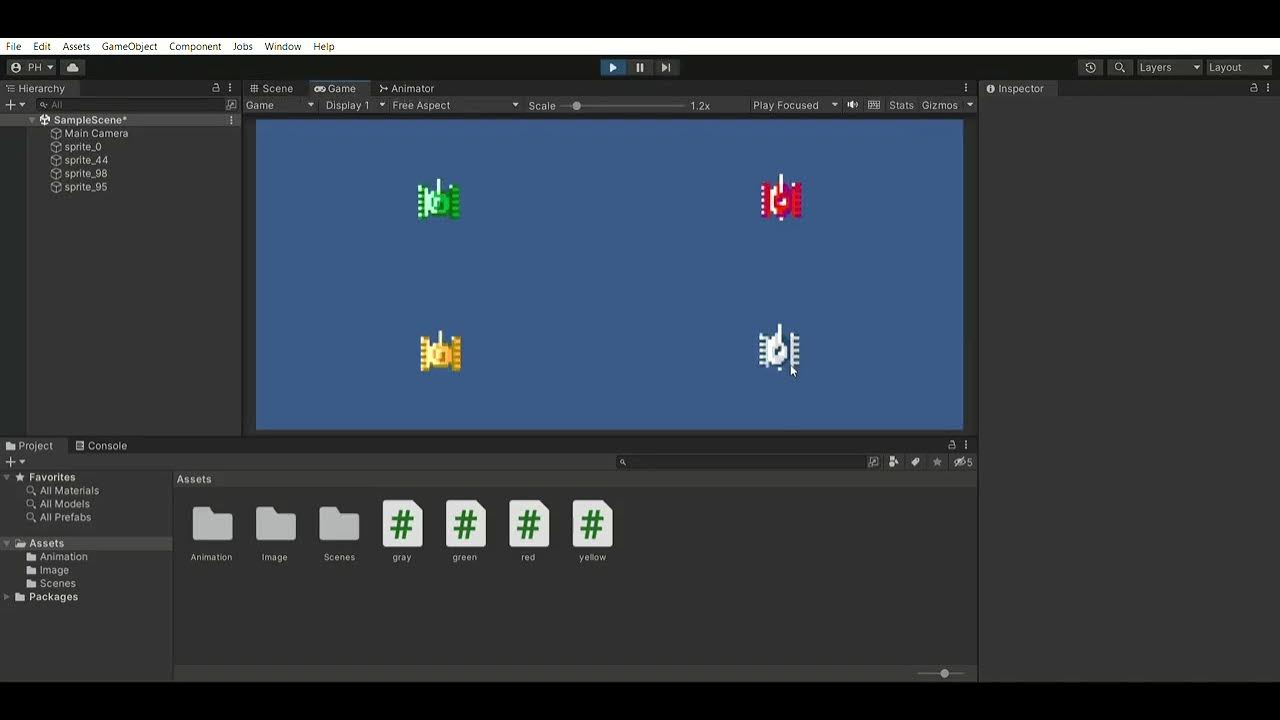Open the GameObject menu

coord(129,46)
